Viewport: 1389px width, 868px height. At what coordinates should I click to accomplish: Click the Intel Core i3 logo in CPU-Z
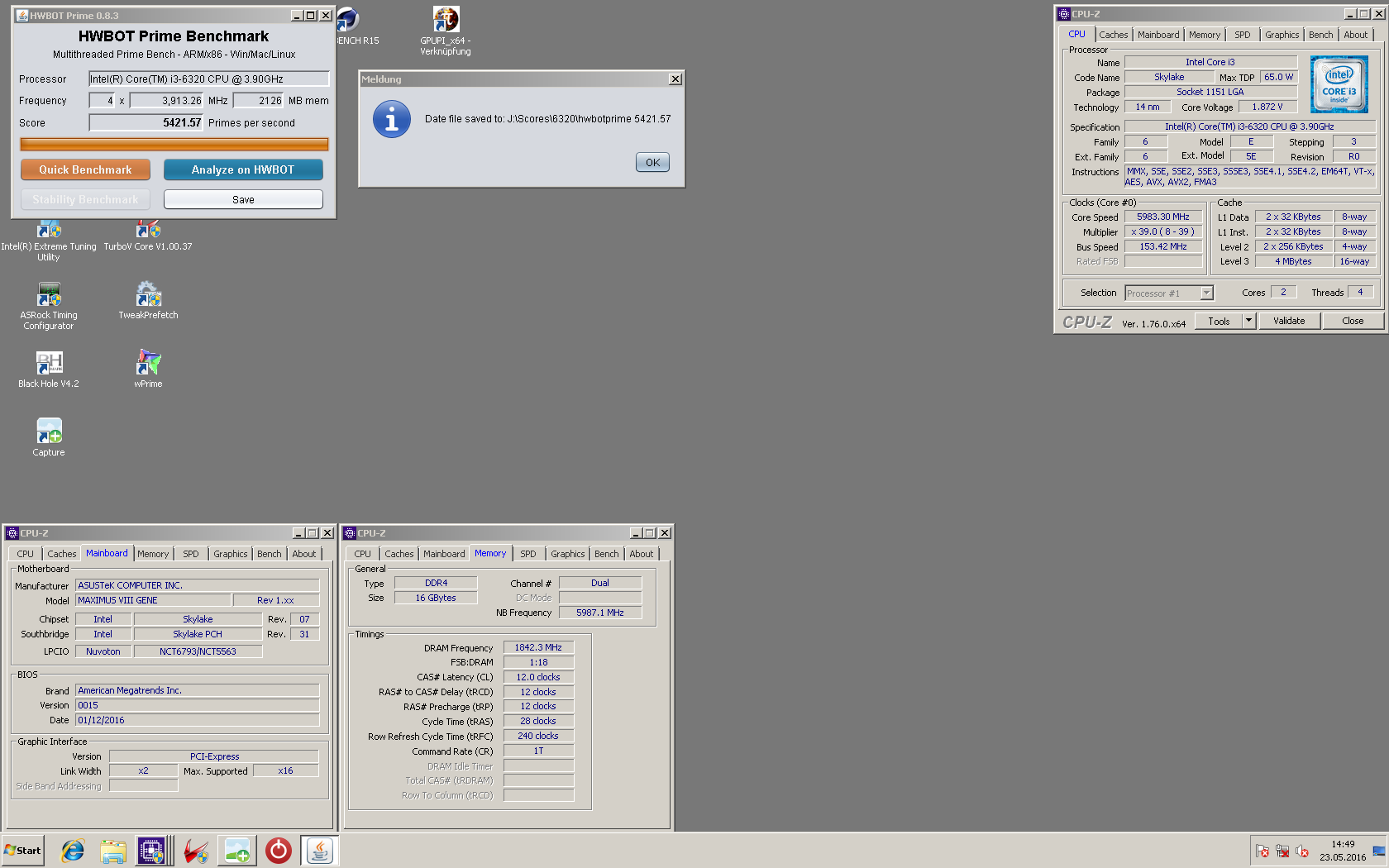[1339, 84]
